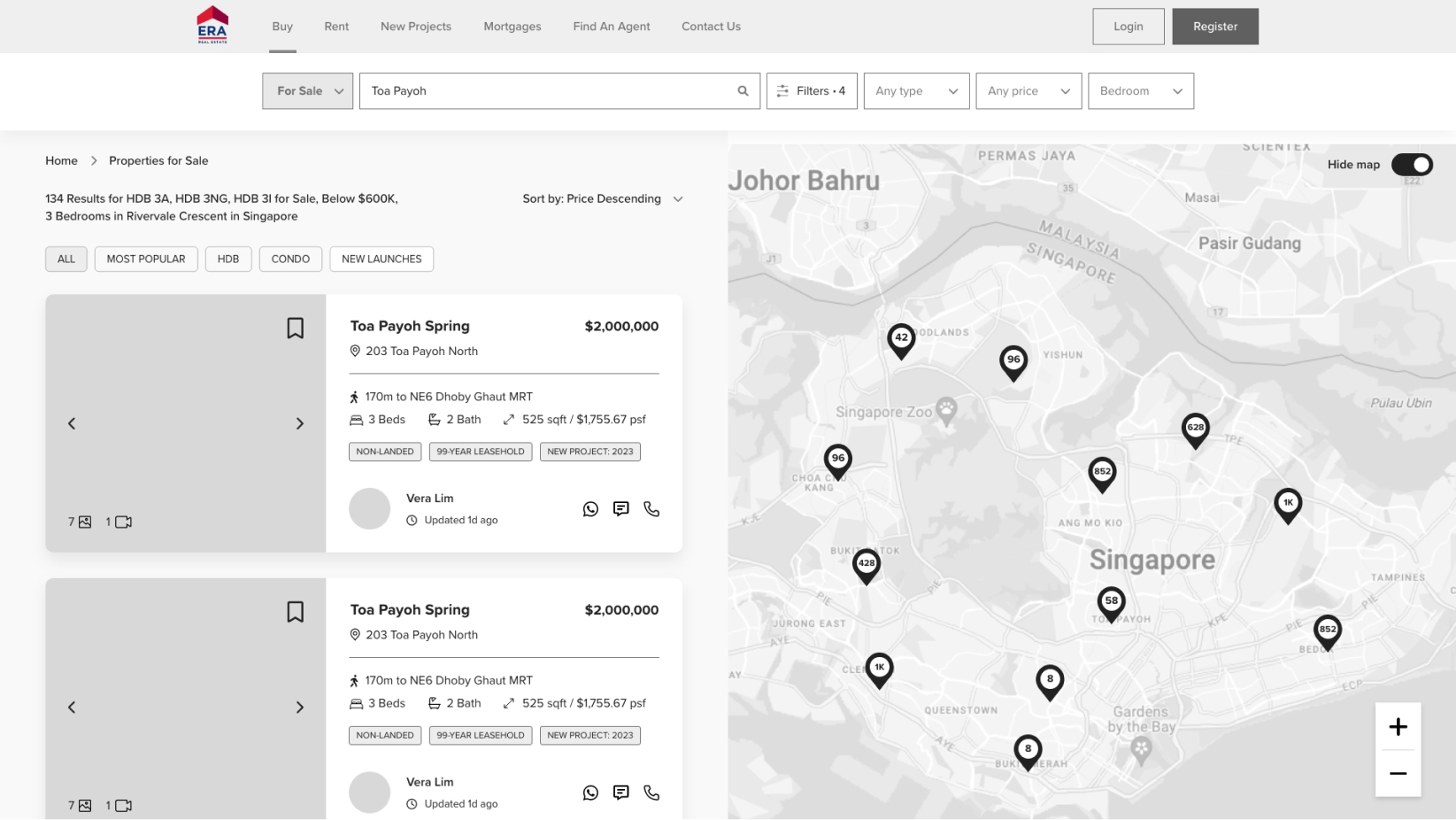Show next photo in second listing
1456x820 pixels.
[x=300, y=707]
